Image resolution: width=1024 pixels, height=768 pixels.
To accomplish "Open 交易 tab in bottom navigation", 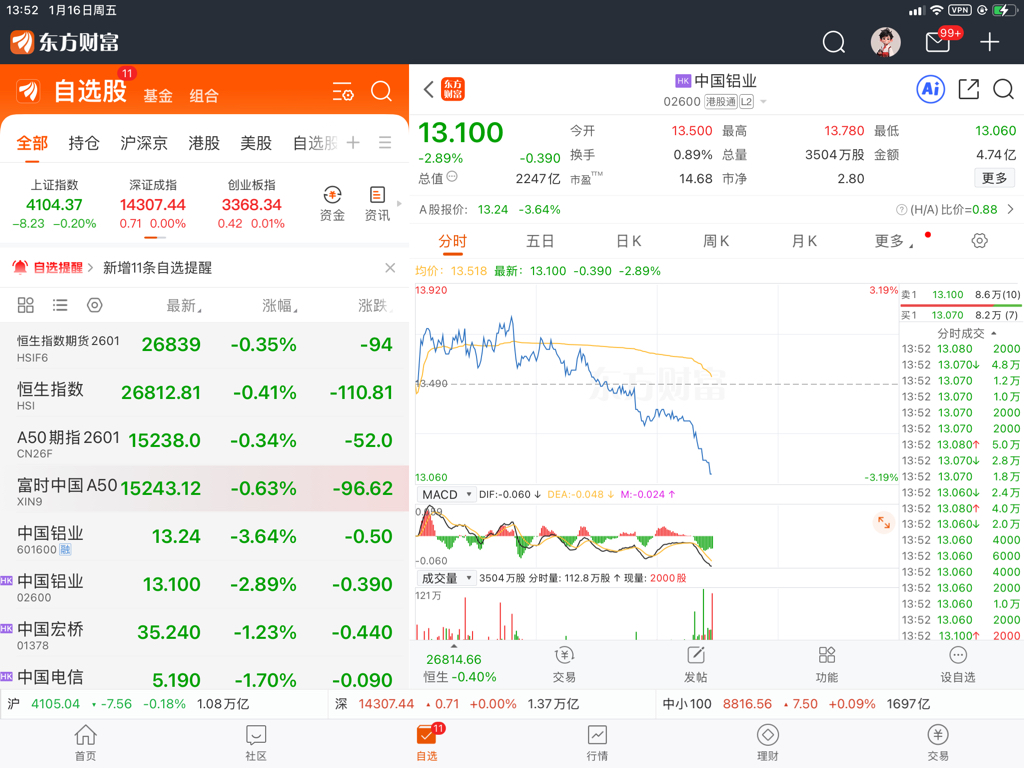I will click(x=938, y=743).
